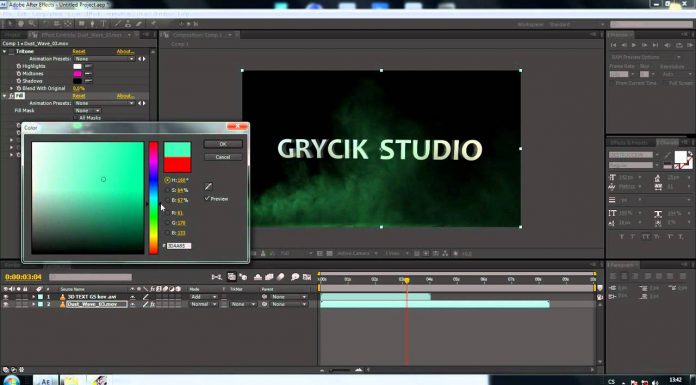This screenshot has width=696, height=385.
Task: Open the Normal blending mode dropdown
Action: click(x=203, y=304)
